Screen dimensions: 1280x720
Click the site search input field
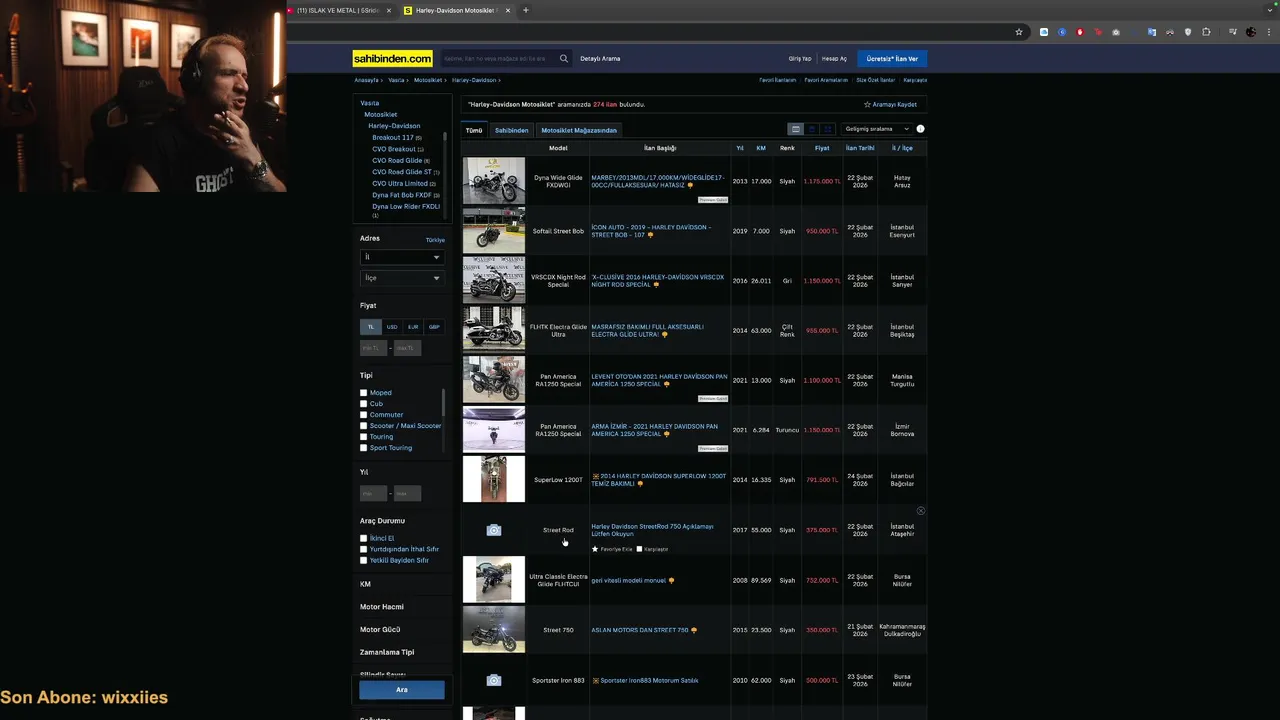point(500,59)
